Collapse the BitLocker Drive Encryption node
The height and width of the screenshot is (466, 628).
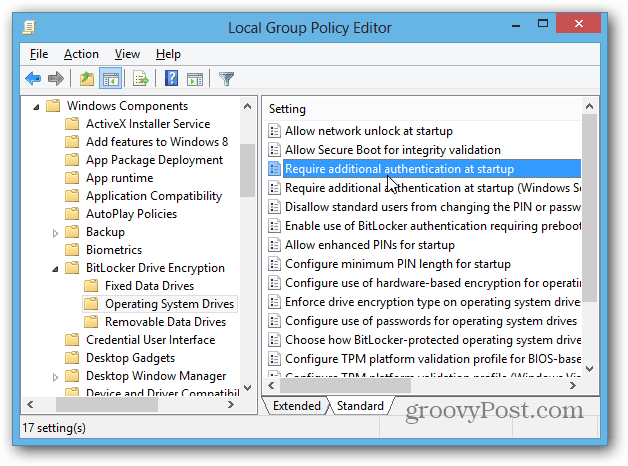(56, 269)
